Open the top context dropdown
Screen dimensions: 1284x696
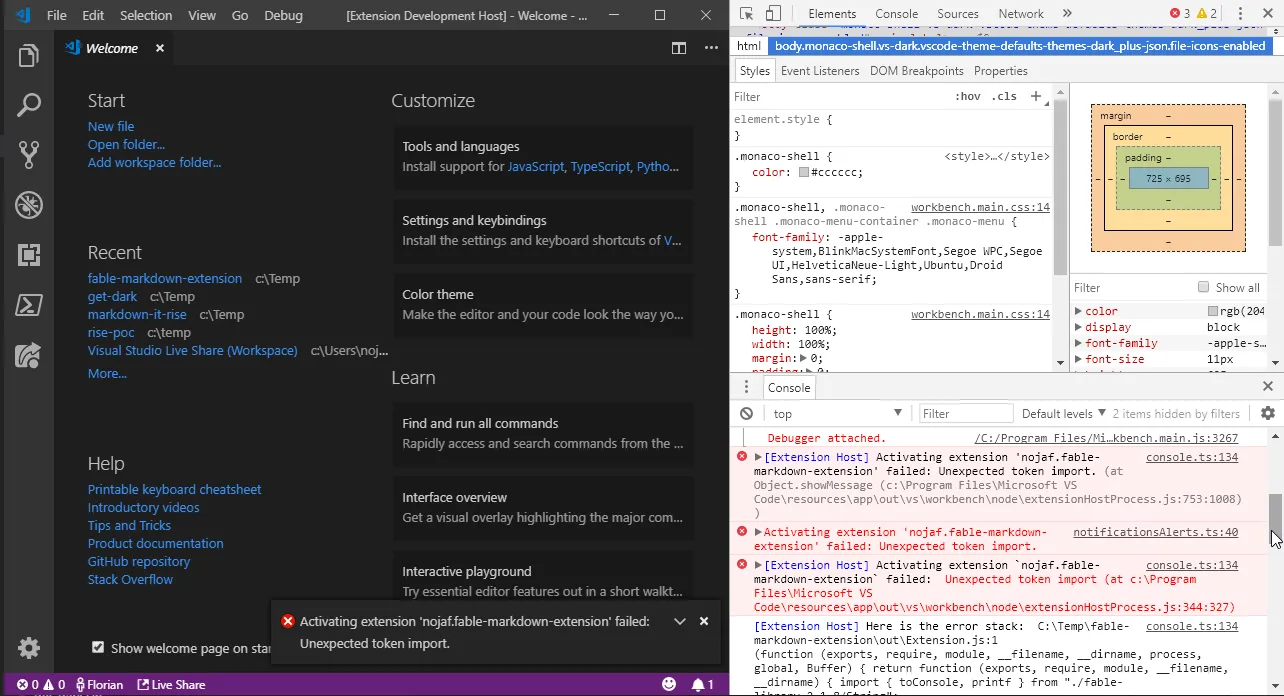tap(837, 414)
